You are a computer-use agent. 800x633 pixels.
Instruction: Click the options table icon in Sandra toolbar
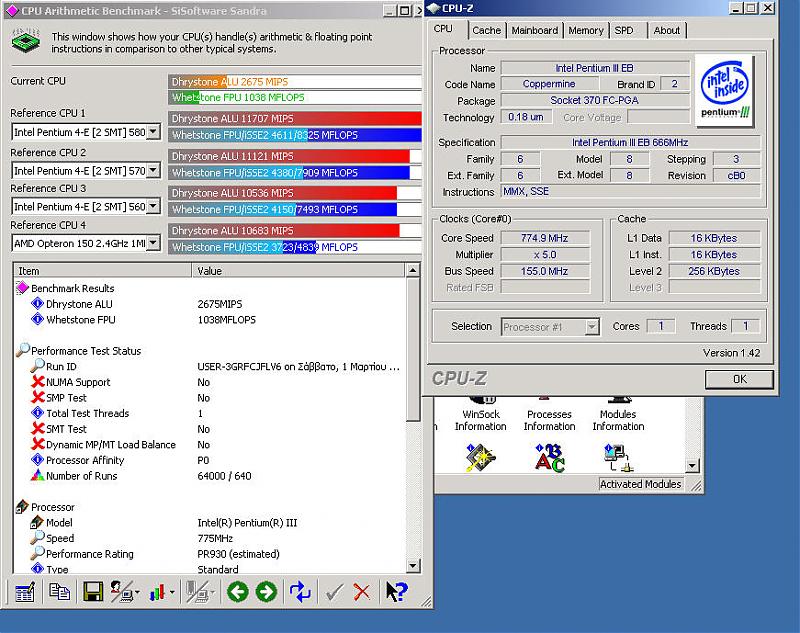coord(25,592)
